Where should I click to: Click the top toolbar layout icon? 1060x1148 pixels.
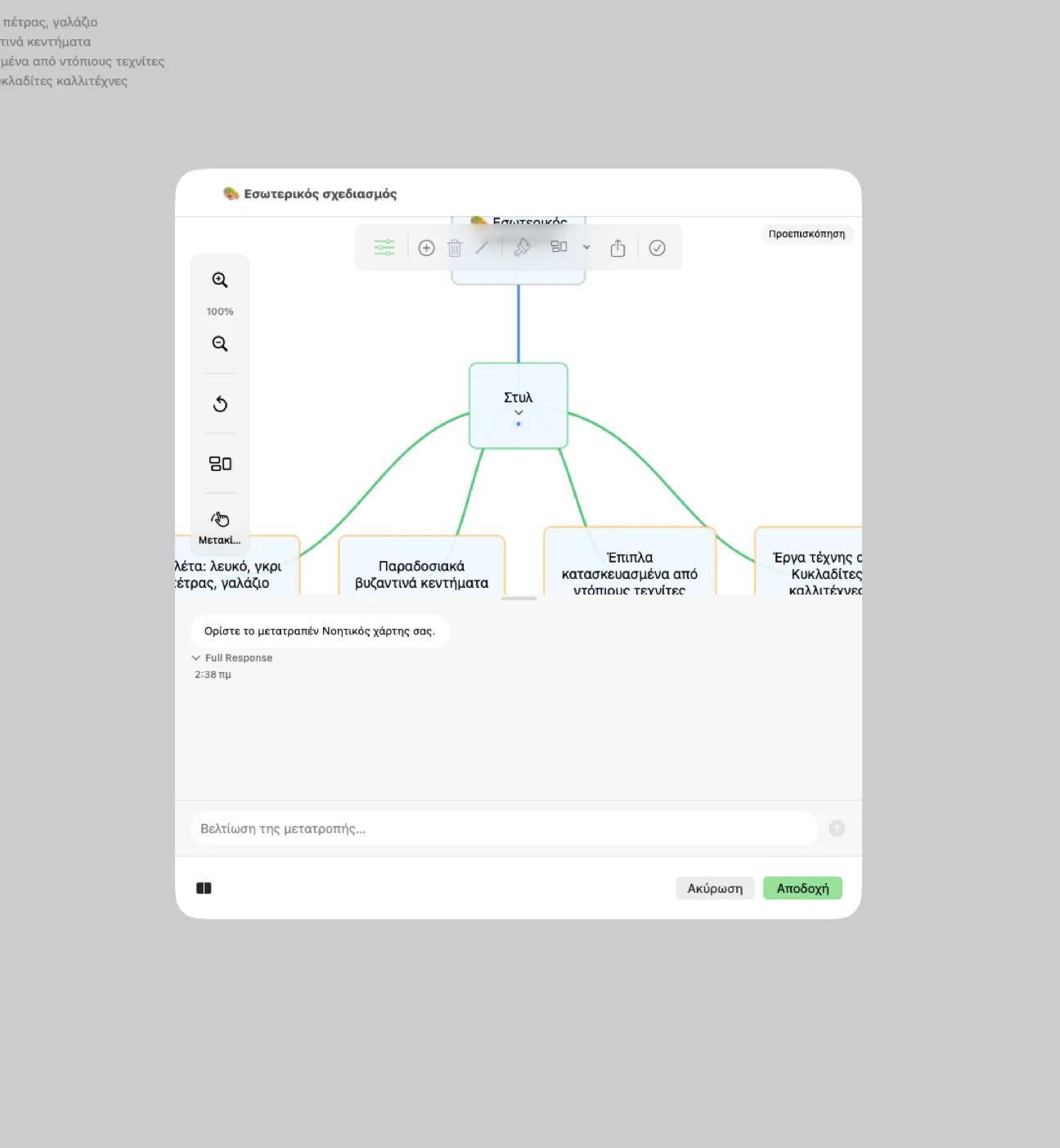(559, 247)
